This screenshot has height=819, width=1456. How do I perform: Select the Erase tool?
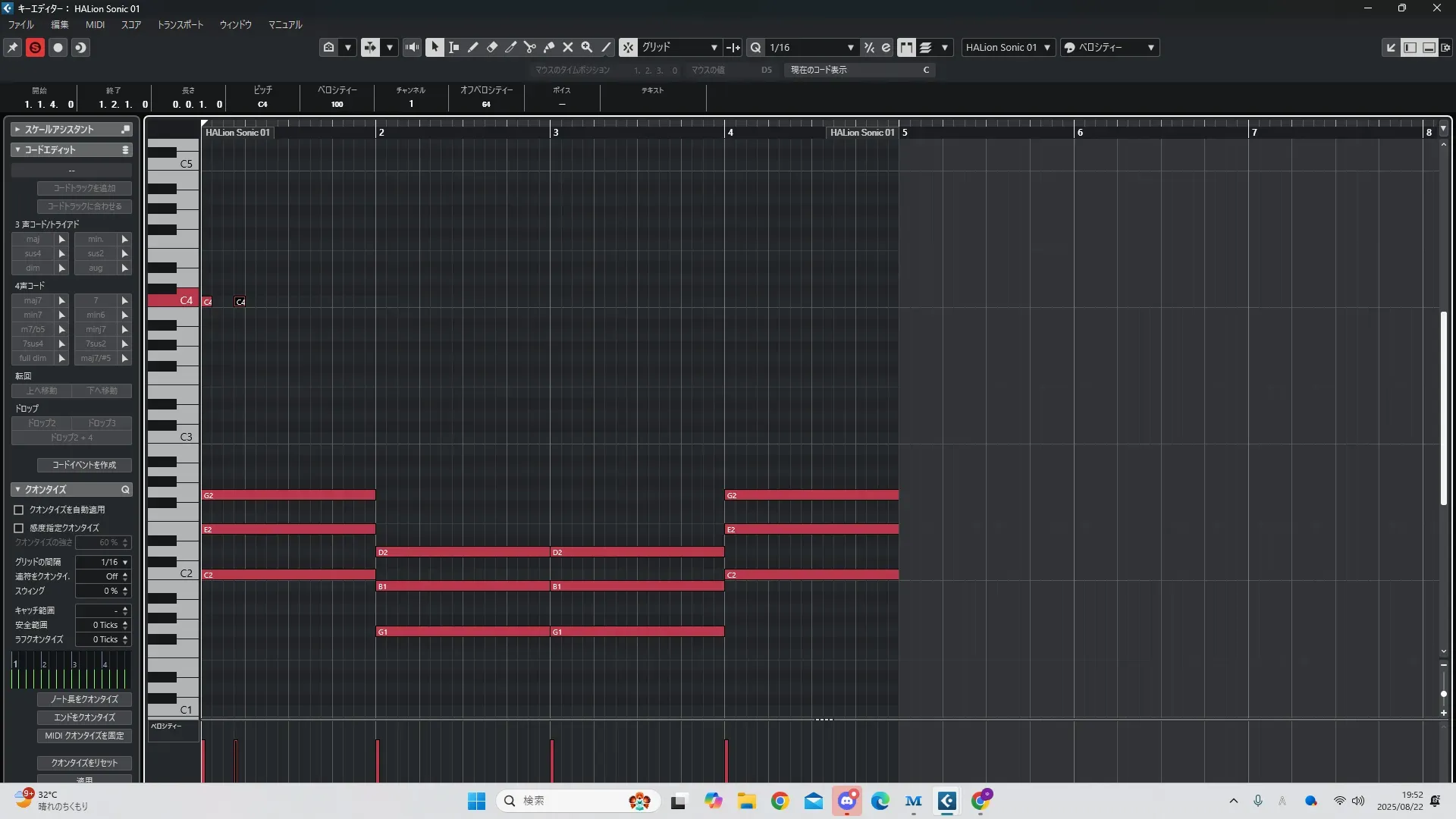click(x=491, y=47)
